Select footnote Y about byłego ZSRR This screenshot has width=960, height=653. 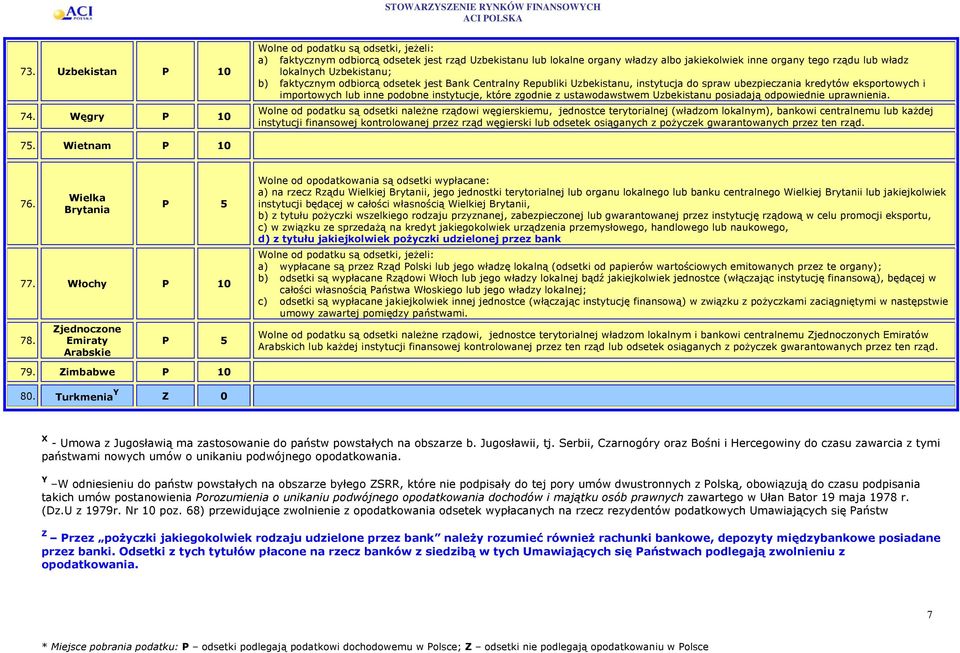481,496
